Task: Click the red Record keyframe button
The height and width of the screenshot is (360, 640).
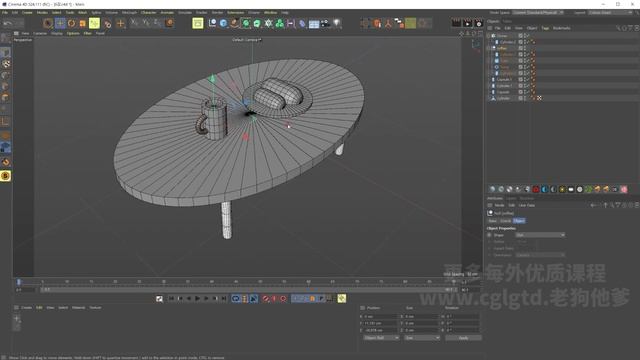Action: click(266, 299)
